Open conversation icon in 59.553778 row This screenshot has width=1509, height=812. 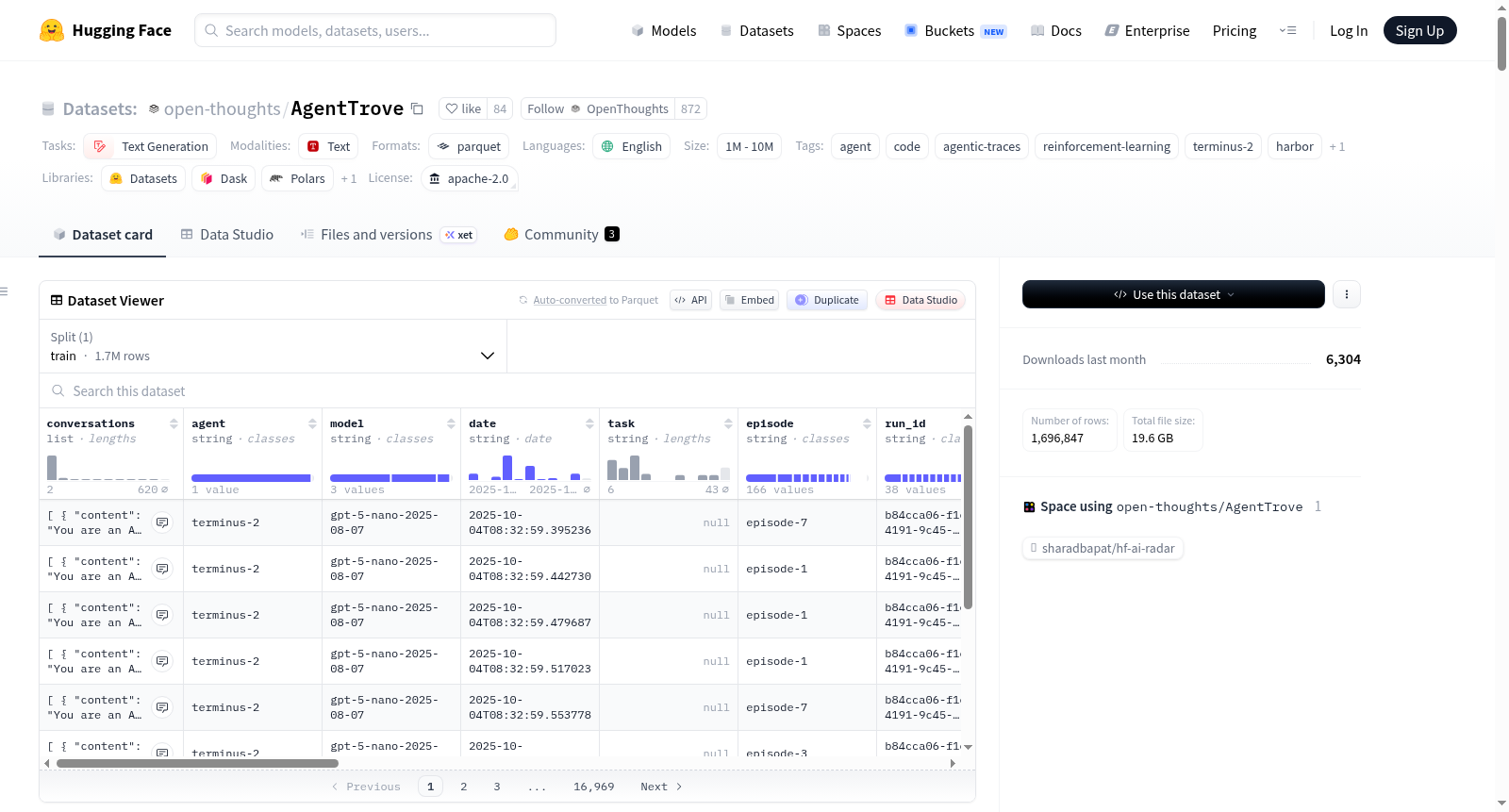pos(162,707)
